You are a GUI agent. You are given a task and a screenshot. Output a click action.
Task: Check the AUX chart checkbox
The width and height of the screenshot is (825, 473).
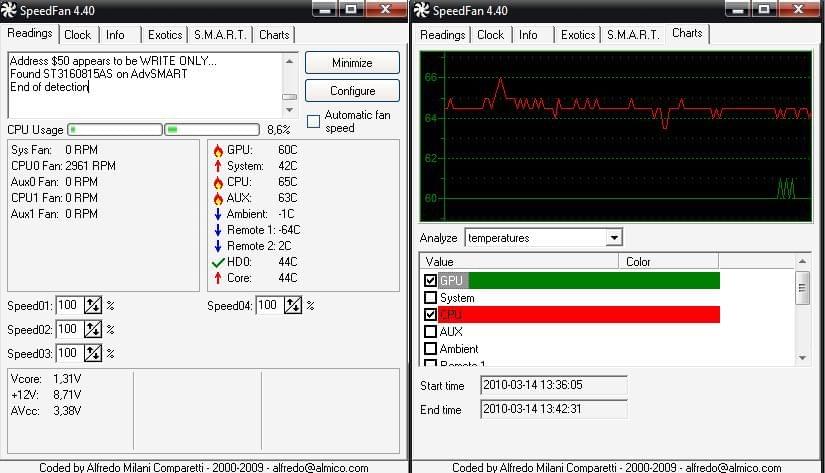[x=430, y=331]
